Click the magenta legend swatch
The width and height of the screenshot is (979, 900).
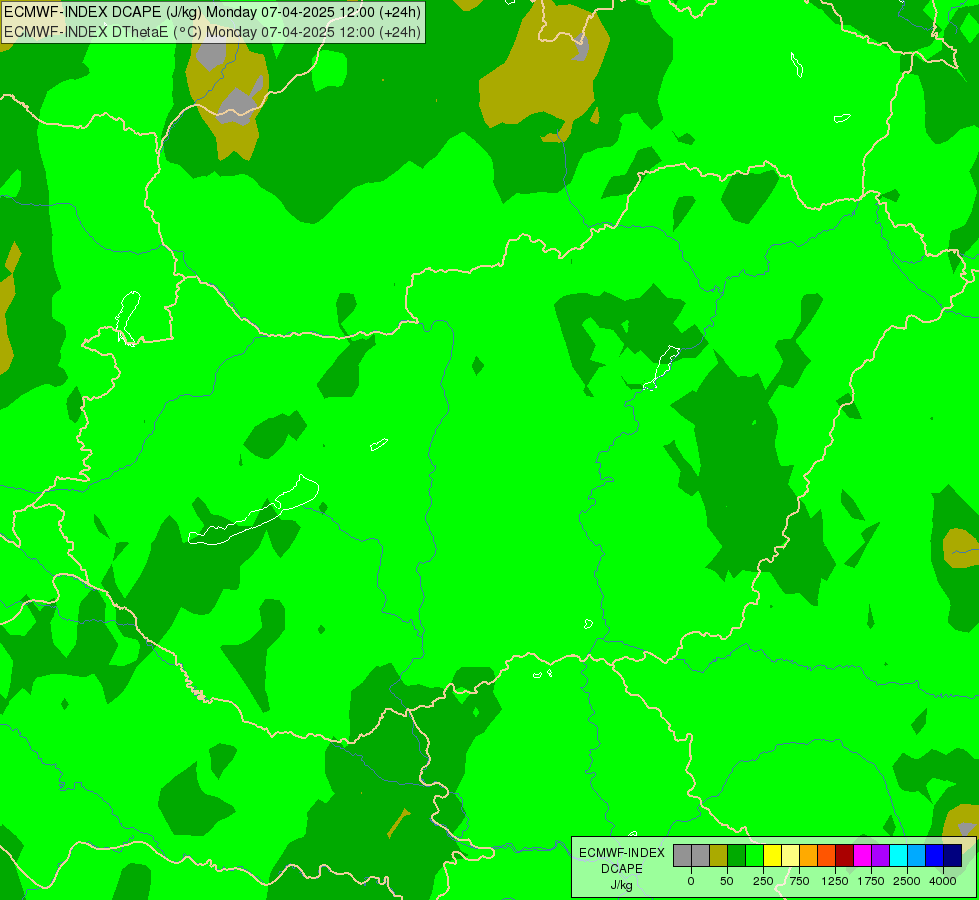[862, 855]
